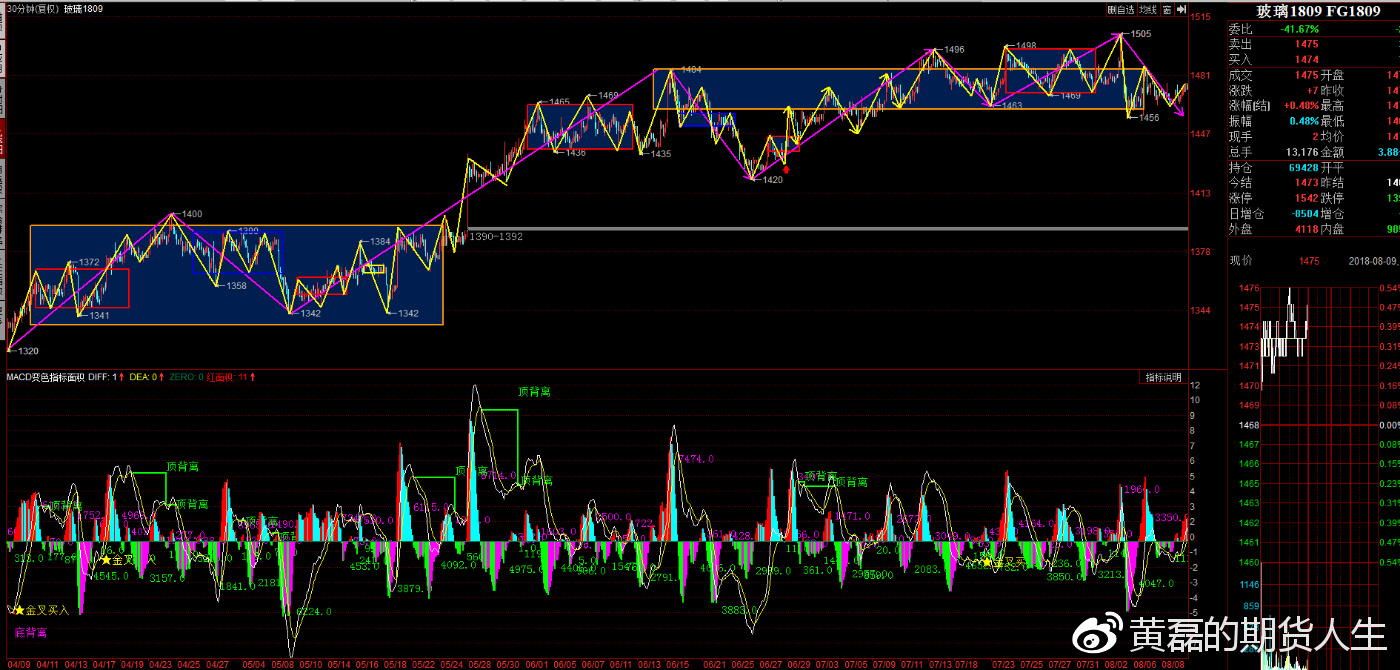
Task: Open the 指标说明 indicator description
Action: [x=1163, y=377]
